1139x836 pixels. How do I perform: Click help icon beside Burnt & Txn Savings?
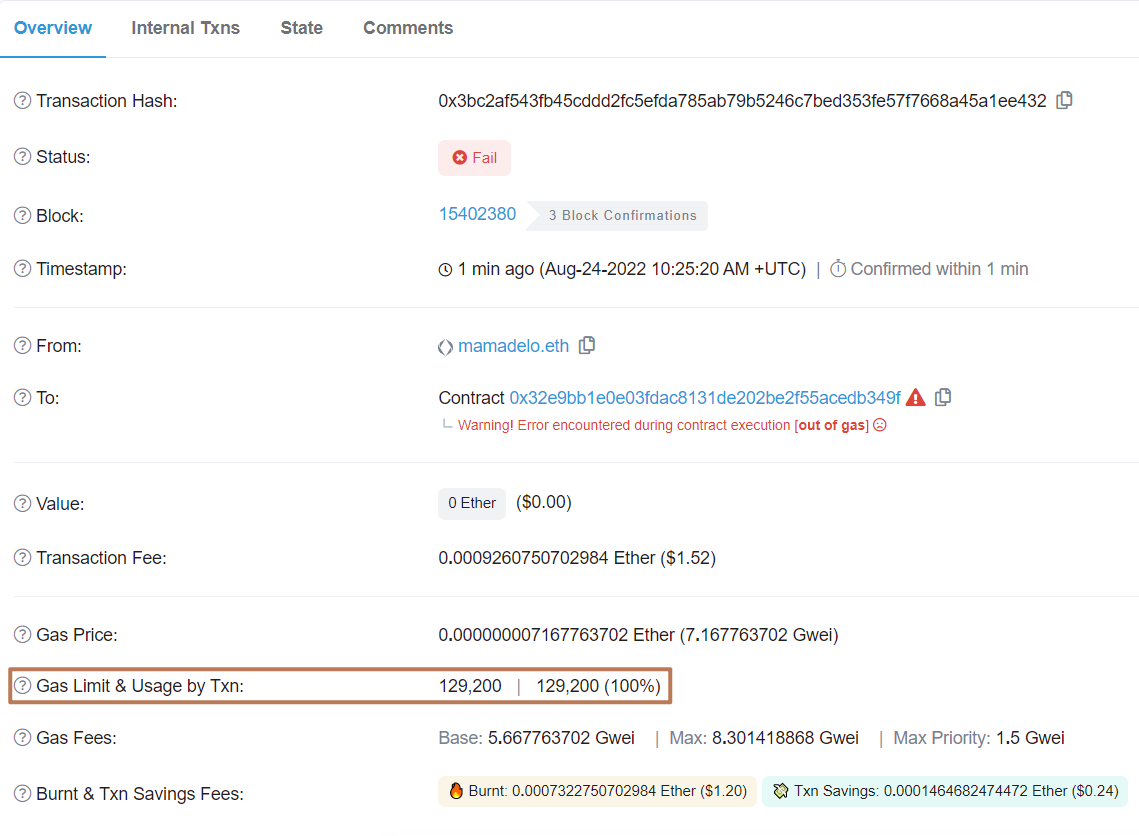click(22, 794)
